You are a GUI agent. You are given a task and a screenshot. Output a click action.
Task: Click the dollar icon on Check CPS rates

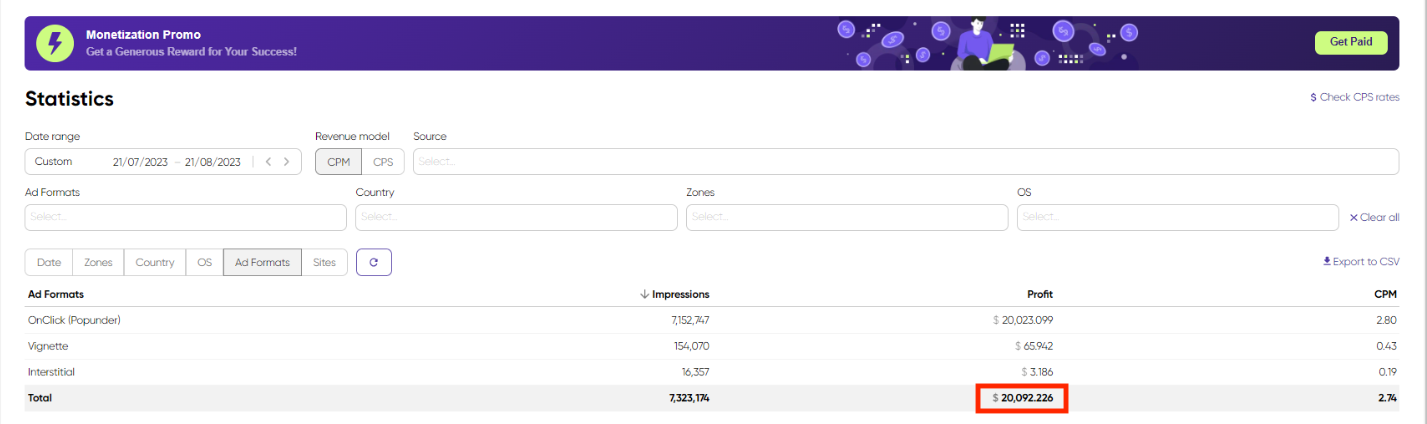pos(1313,98)
